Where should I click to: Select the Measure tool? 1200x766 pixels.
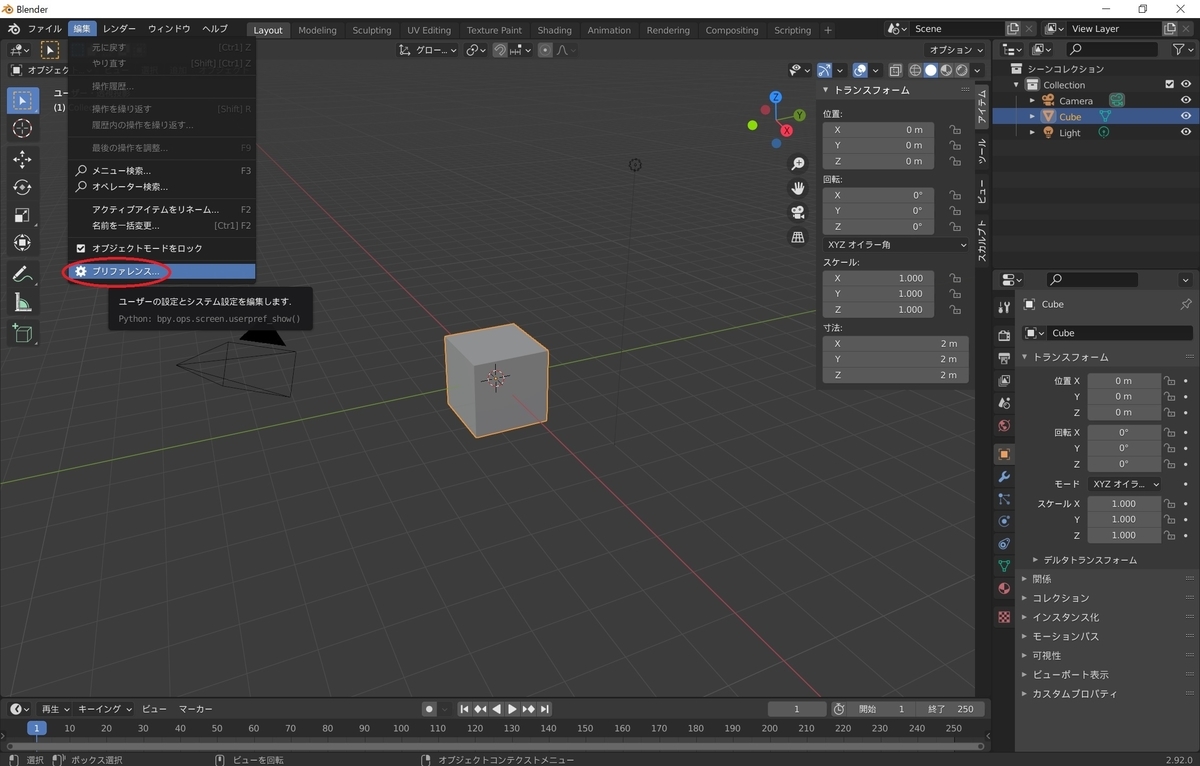click(x=22, y=302)
